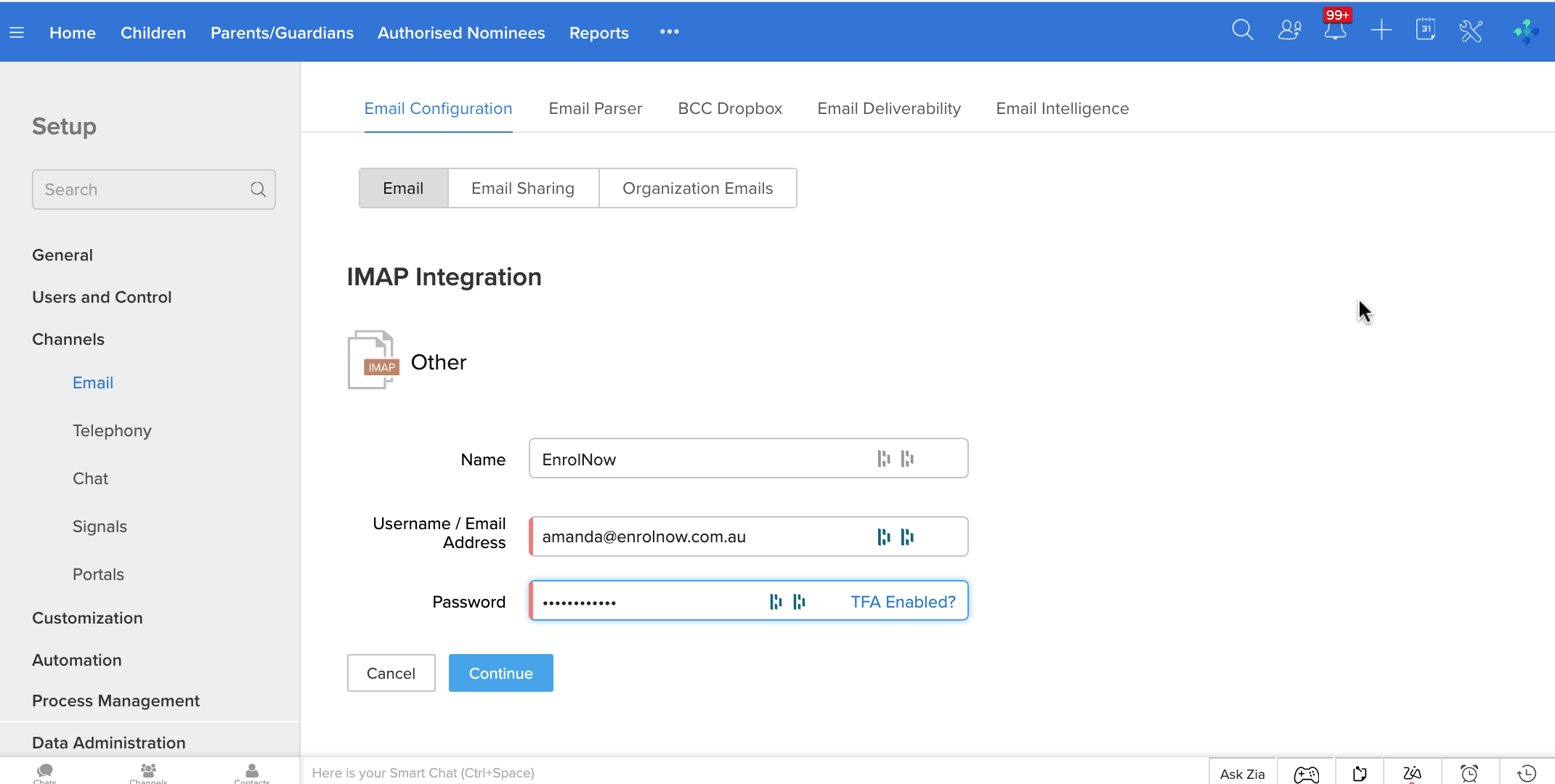Click the TFA Enabled? link
1555x784 pixels.
903,602
